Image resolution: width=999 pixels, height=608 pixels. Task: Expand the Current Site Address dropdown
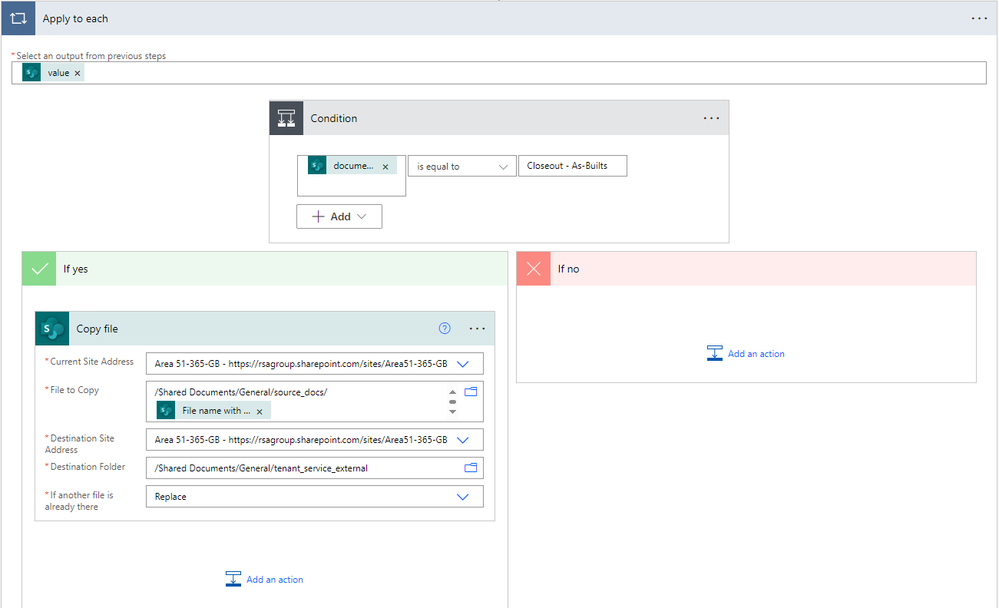463,364
